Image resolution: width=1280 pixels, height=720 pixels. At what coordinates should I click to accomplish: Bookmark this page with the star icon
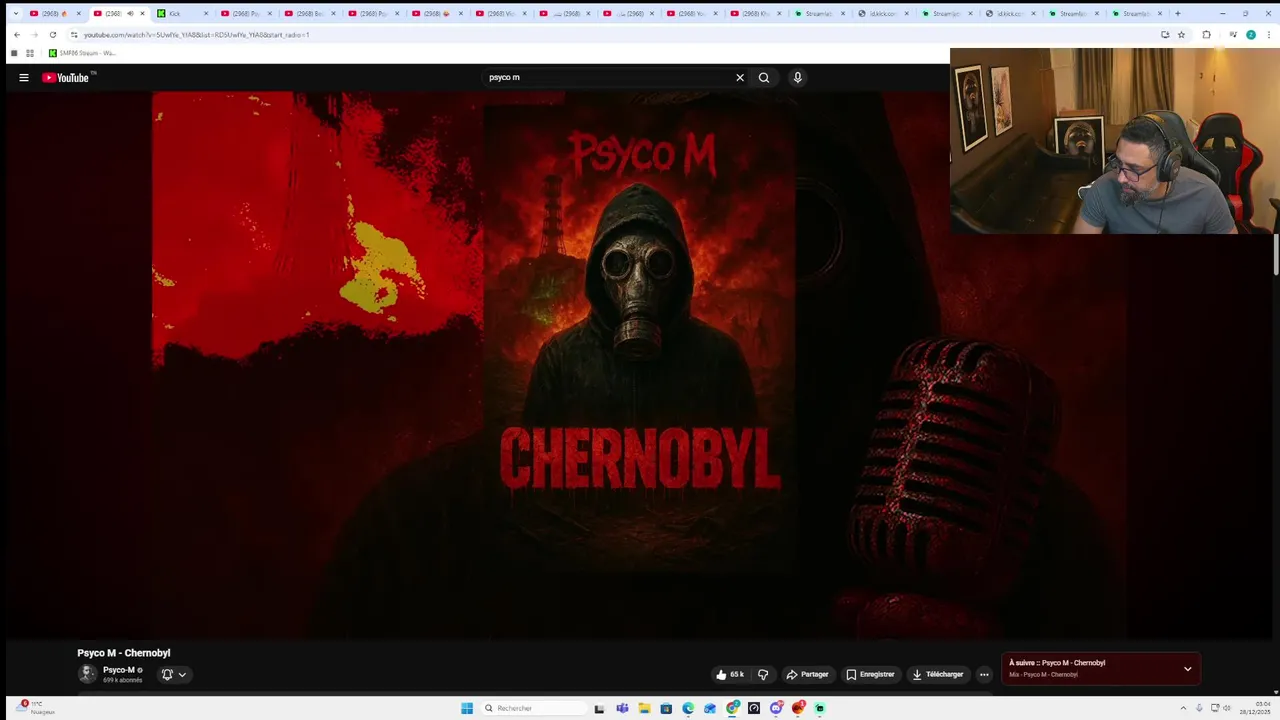pyautogui.click(x=1181, y=35)
